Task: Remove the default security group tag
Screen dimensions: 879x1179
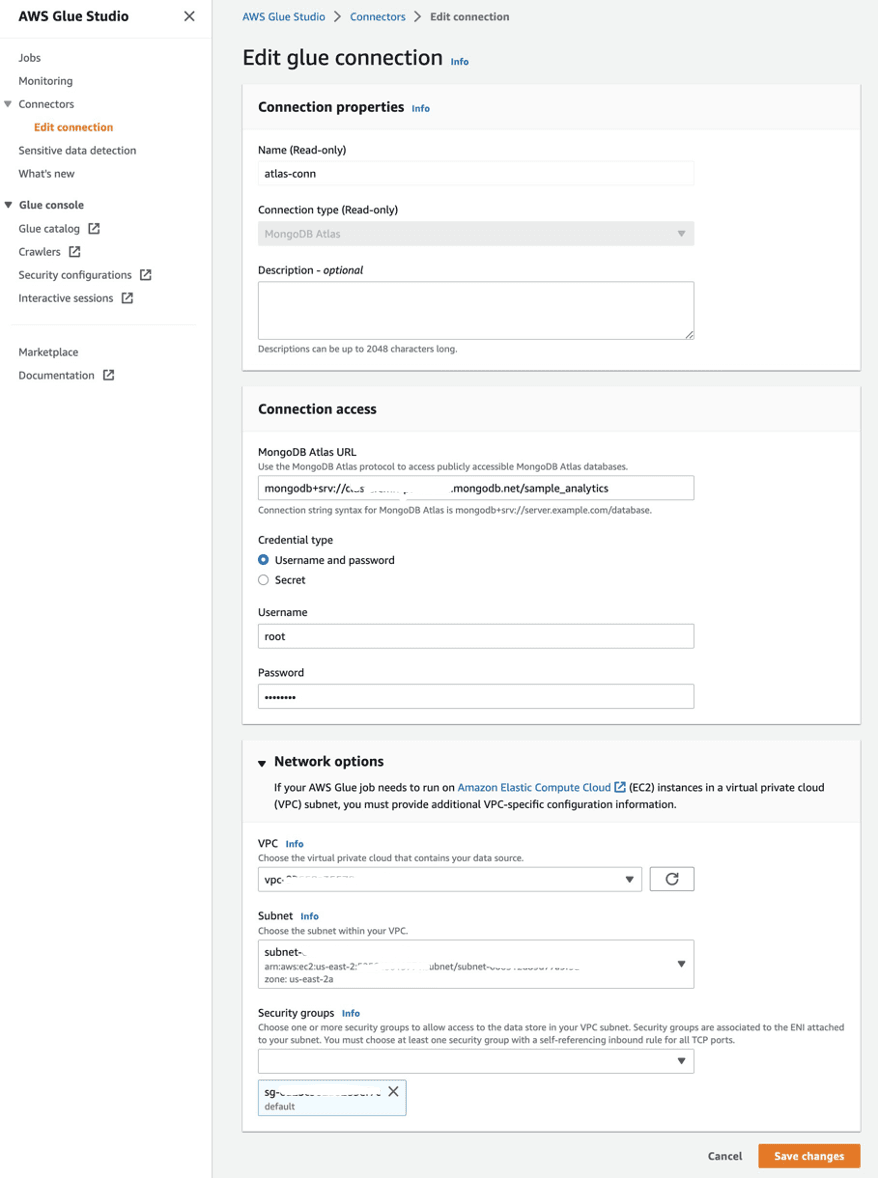Action: point(393,1092)
